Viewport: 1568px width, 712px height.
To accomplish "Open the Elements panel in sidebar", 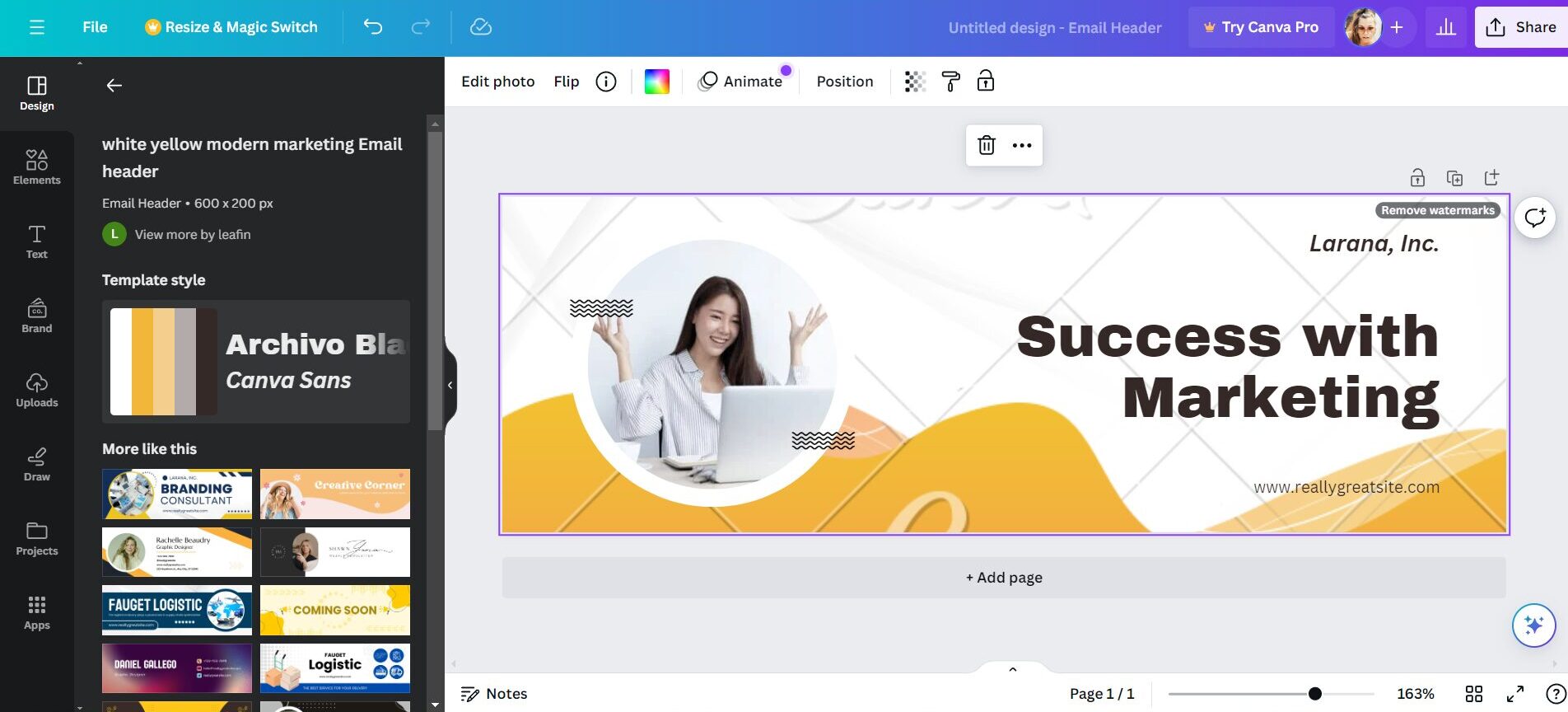I will (37, 166).
